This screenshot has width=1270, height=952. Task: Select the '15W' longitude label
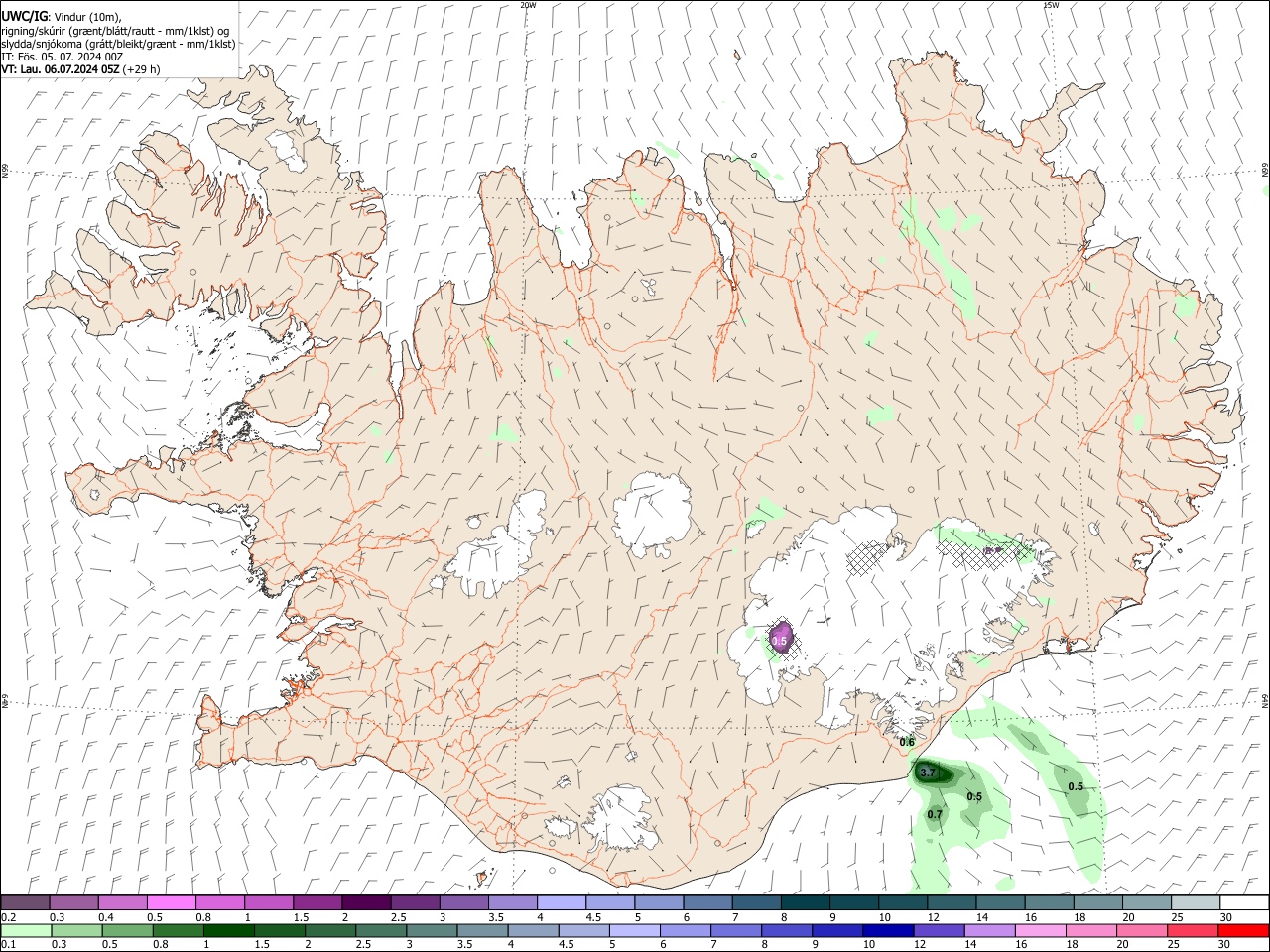click(1051, 5)
